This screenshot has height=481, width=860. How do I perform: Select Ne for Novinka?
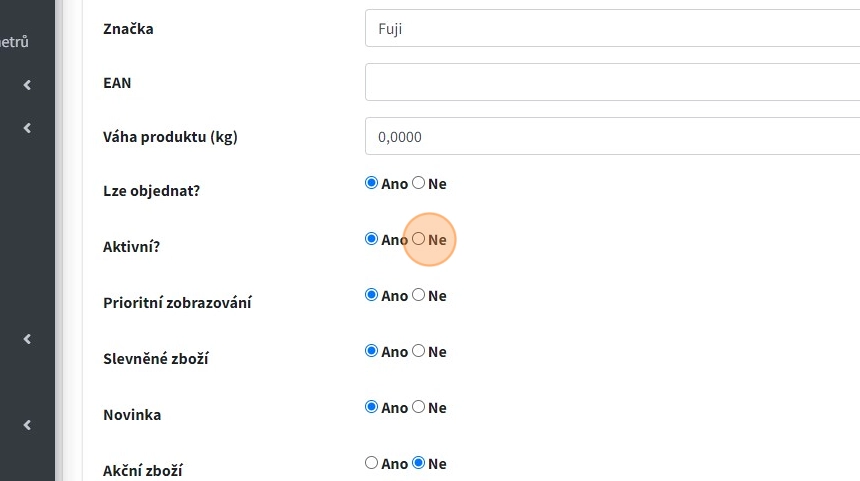click(419, 407)
